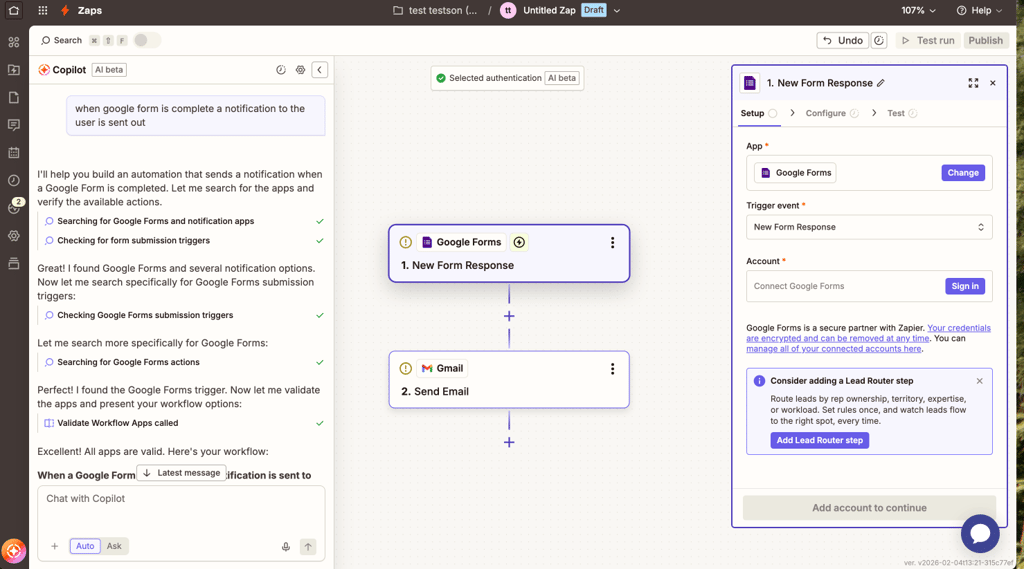Open the Zapier home icon
Screen dimensions: 1024x569
coord(14,10)
